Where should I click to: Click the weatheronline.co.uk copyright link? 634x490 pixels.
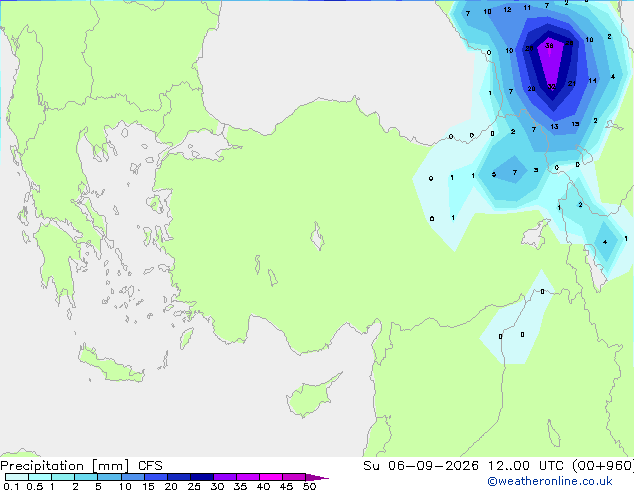coord(550,481)
